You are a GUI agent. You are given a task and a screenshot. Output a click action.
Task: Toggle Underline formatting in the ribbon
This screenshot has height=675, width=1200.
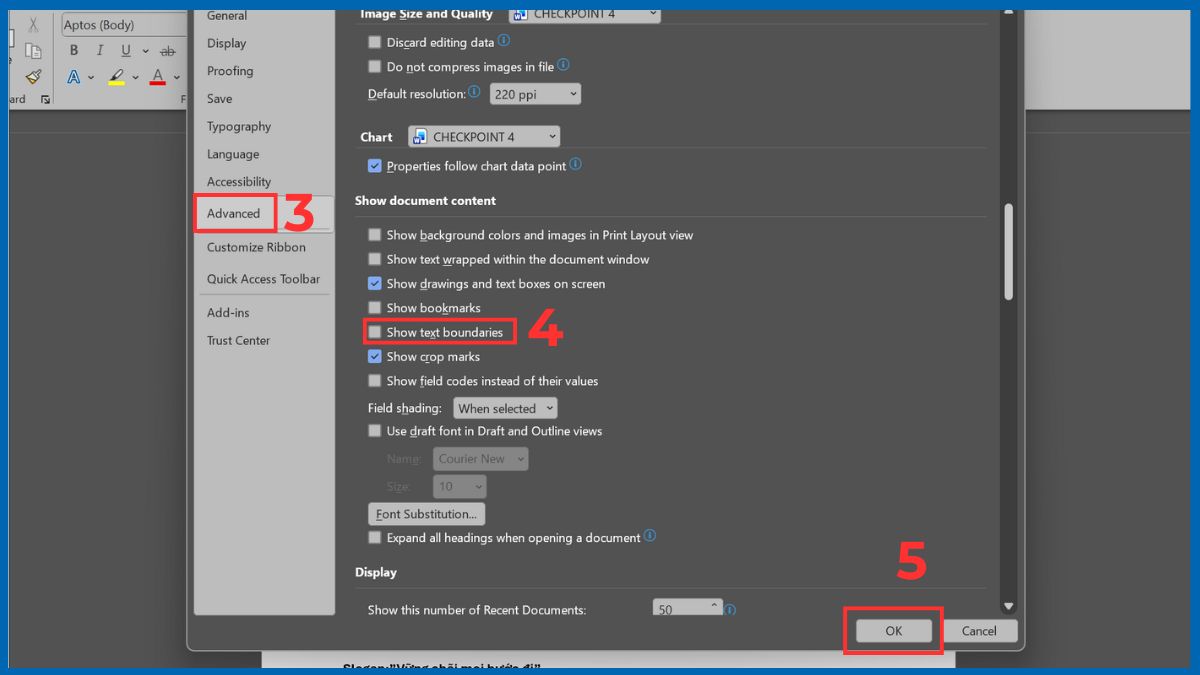point(125,51)
